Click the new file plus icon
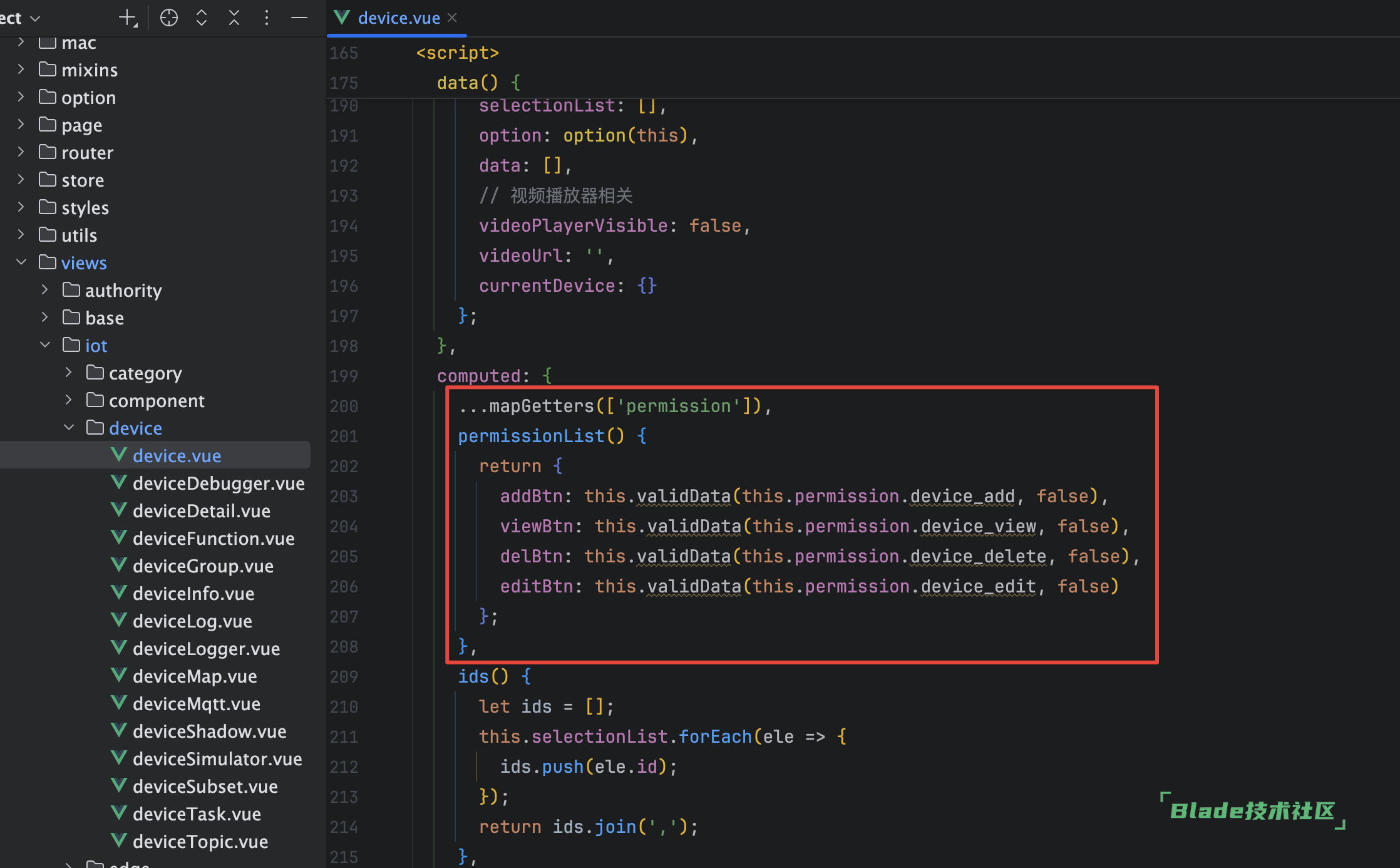1400x868 pixels. click(x=128, y=18)
